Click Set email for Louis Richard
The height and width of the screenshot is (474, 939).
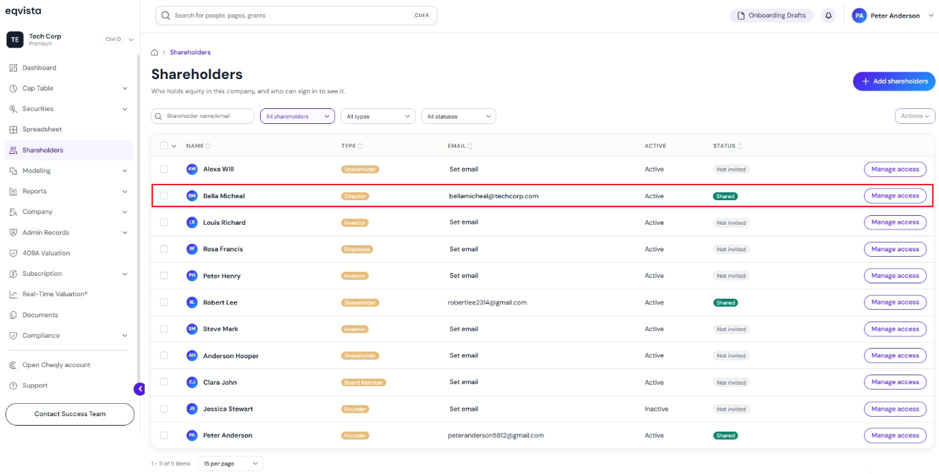pyautogui.click(x=464, y=222)
